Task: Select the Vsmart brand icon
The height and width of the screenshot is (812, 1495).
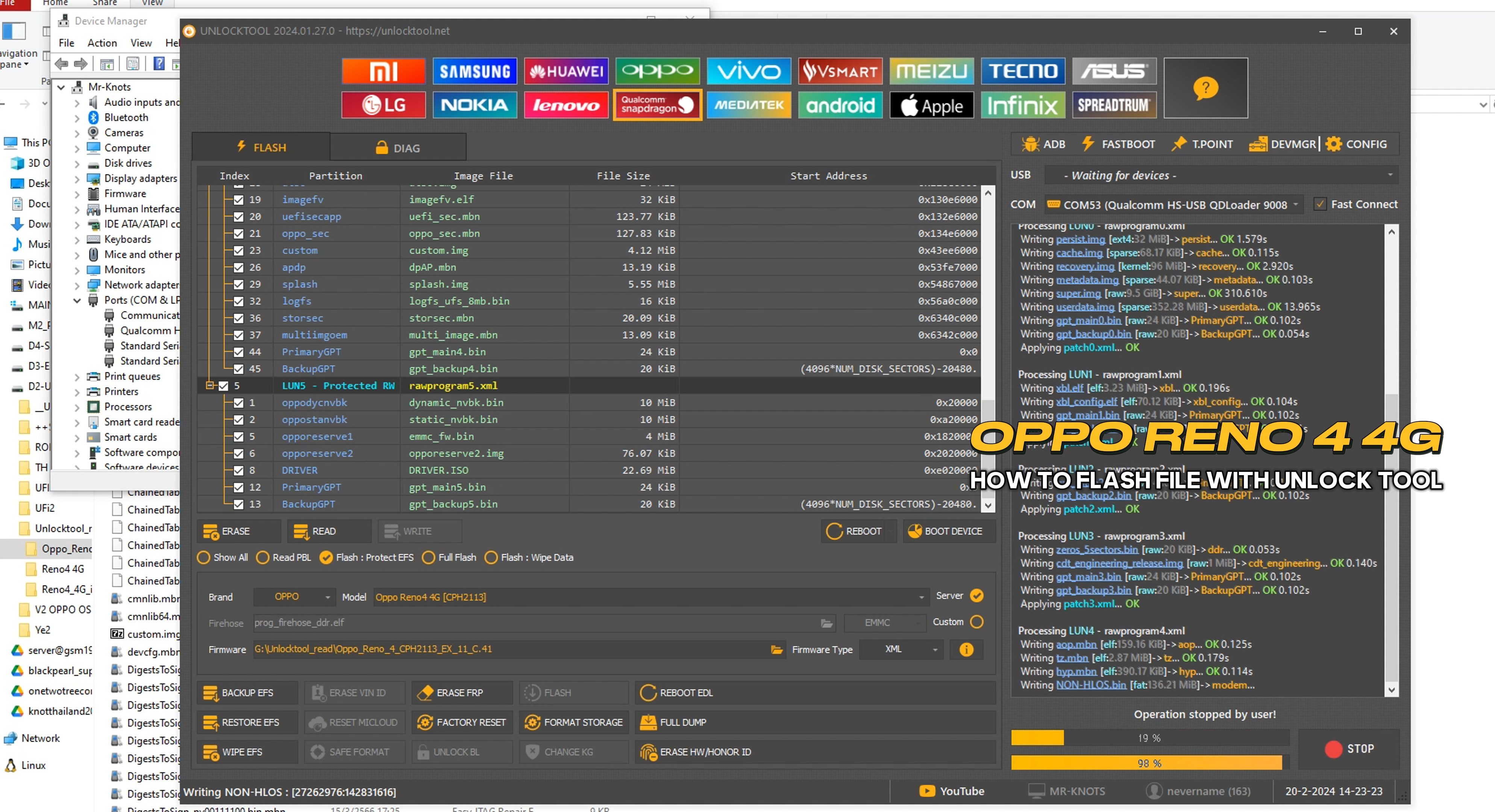Action: [x=840, y=71]
